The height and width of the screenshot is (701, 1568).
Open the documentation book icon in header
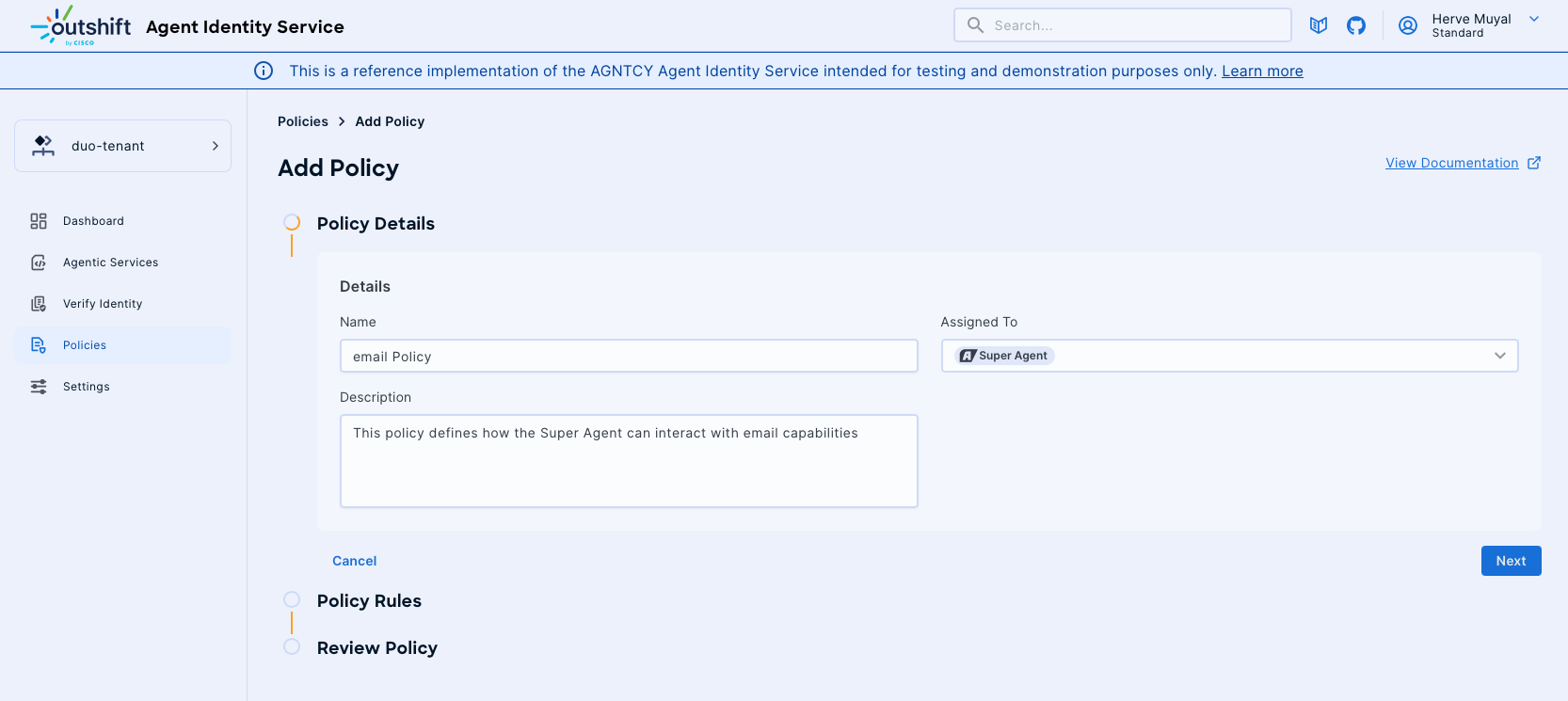pyautogui.click(x=1319, y=25)
